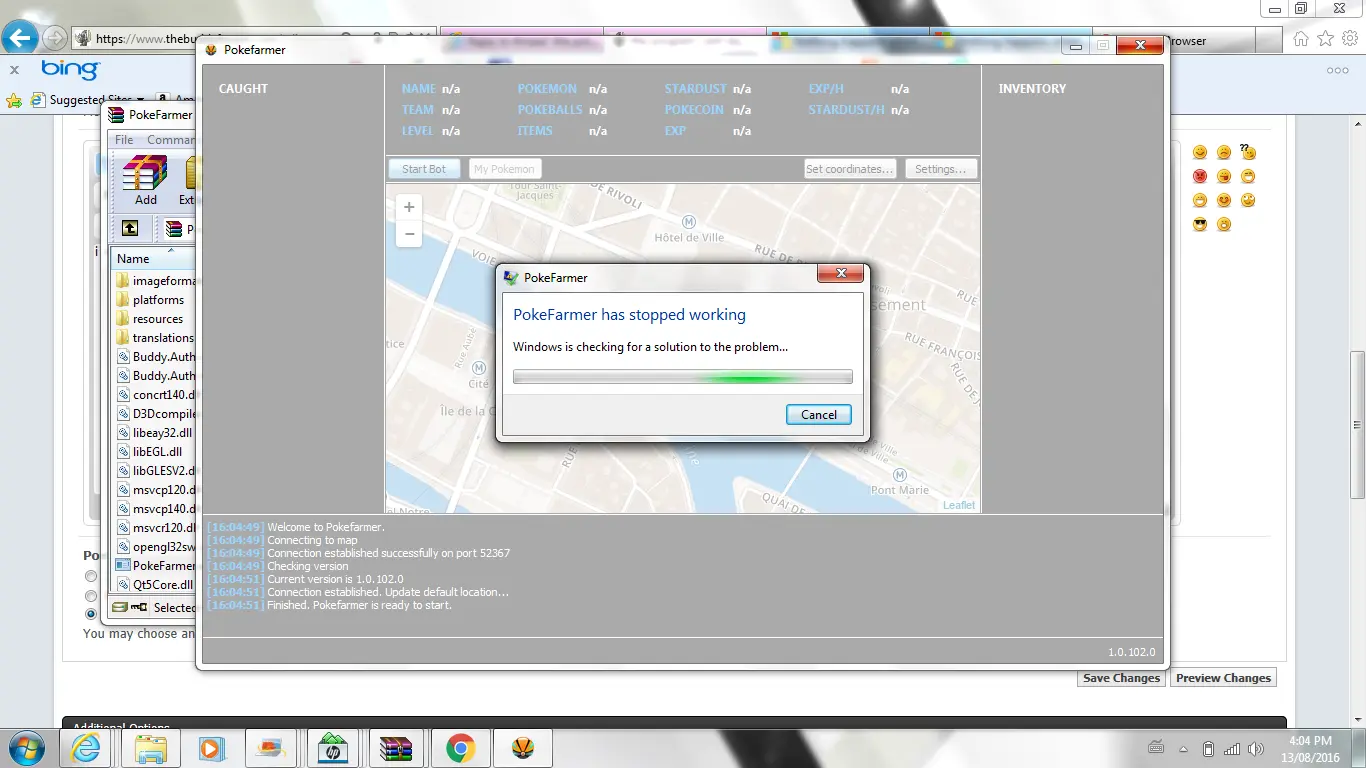Insert the smiling face emoticon
Image resolution: width=1366 pixels, height=768 pixels.
1200,152
